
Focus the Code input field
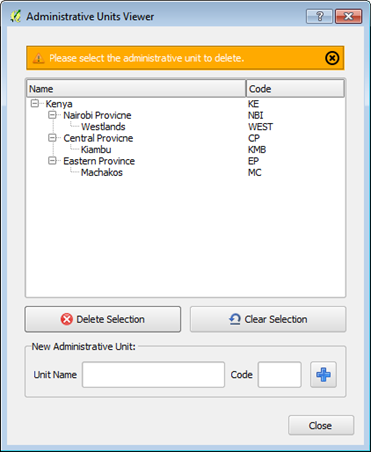point(280,375)
